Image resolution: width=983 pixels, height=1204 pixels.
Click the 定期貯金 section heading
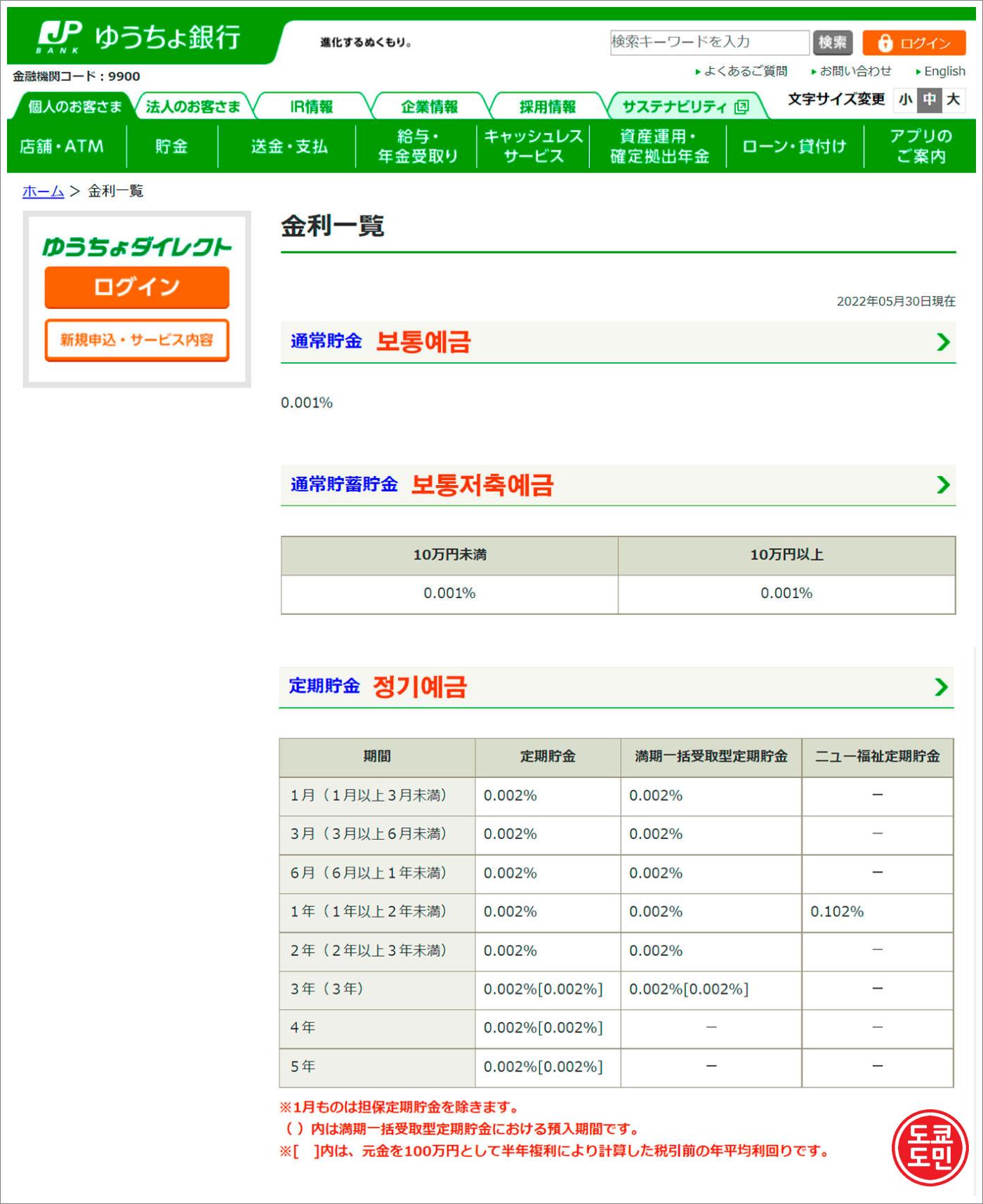coord(324,685)
